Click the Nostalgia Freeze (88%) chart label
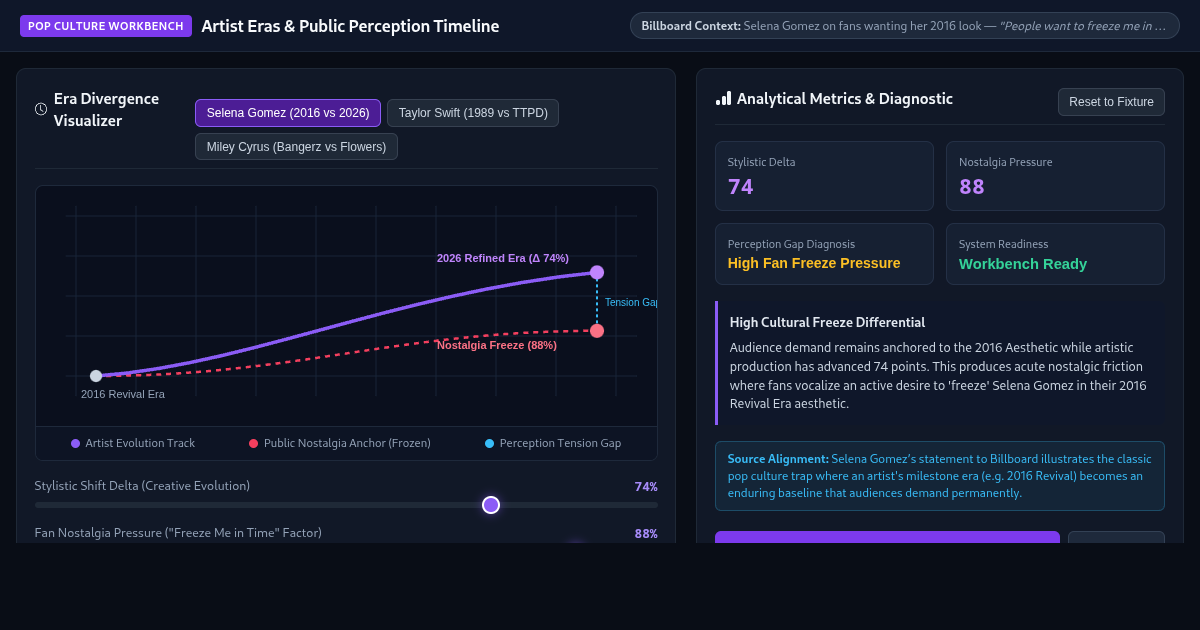1200x630 pixels. (497, 345)
